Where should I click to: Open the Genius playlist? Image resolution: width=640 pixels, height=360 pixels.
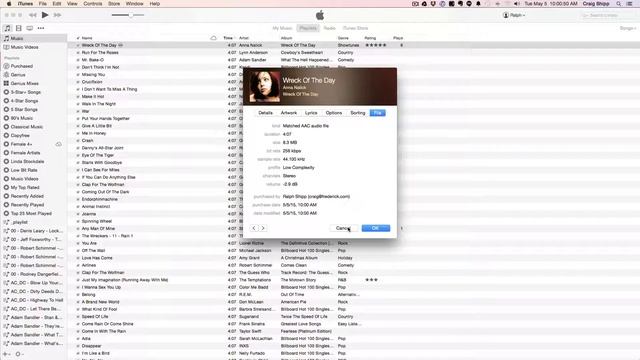(x=18, y=75)
